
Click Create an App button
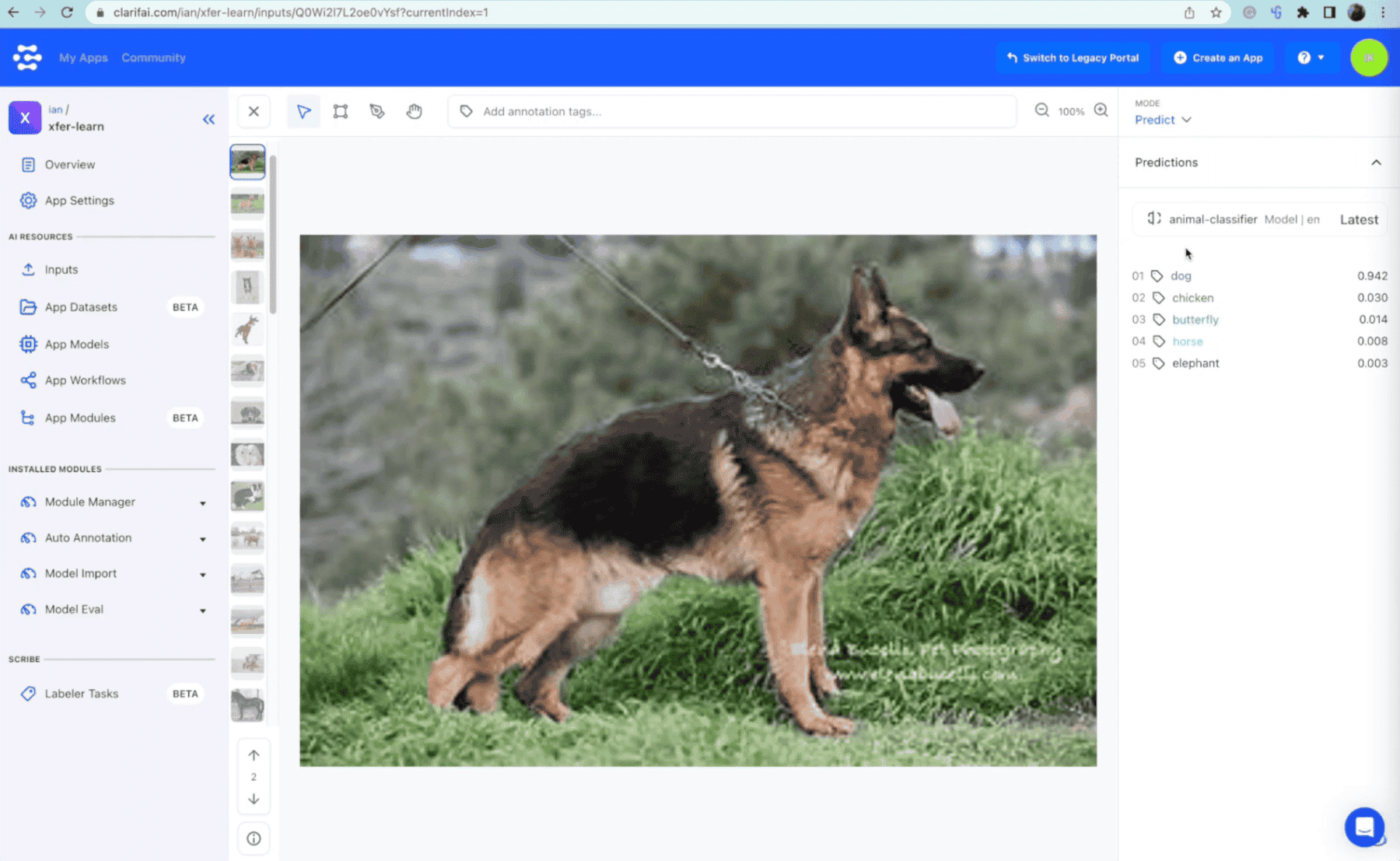click(x=1218, y=58)
